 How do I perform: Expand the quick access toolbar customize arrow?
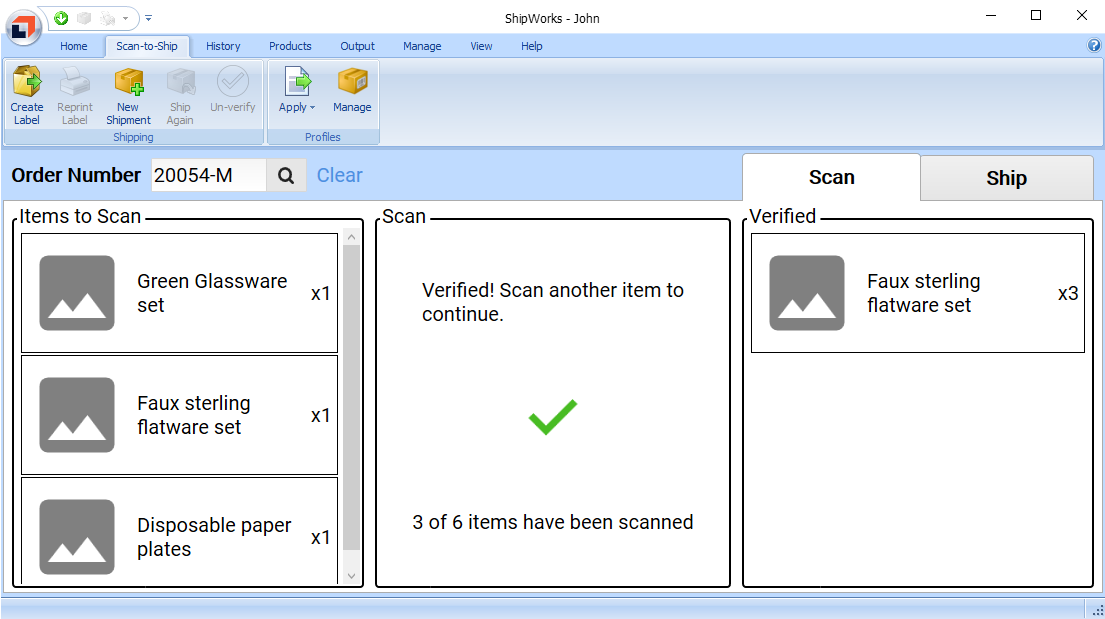pyautogui.click(x=149, y=18)
